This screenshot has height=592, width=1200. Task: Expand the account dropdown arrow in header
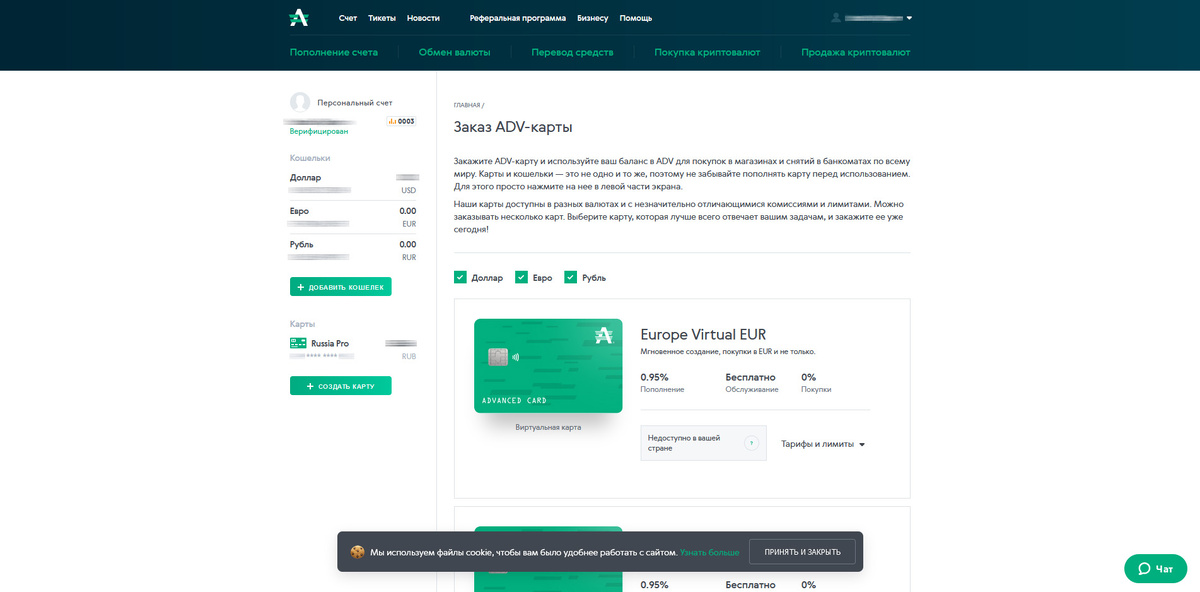[x=909, y=18]
